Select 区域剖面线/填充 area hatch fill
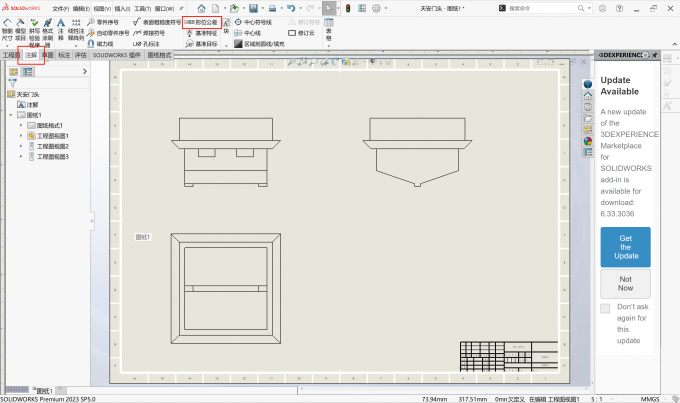Image resolution: width=680 pixels, height=403 pixels. [259, 44]
